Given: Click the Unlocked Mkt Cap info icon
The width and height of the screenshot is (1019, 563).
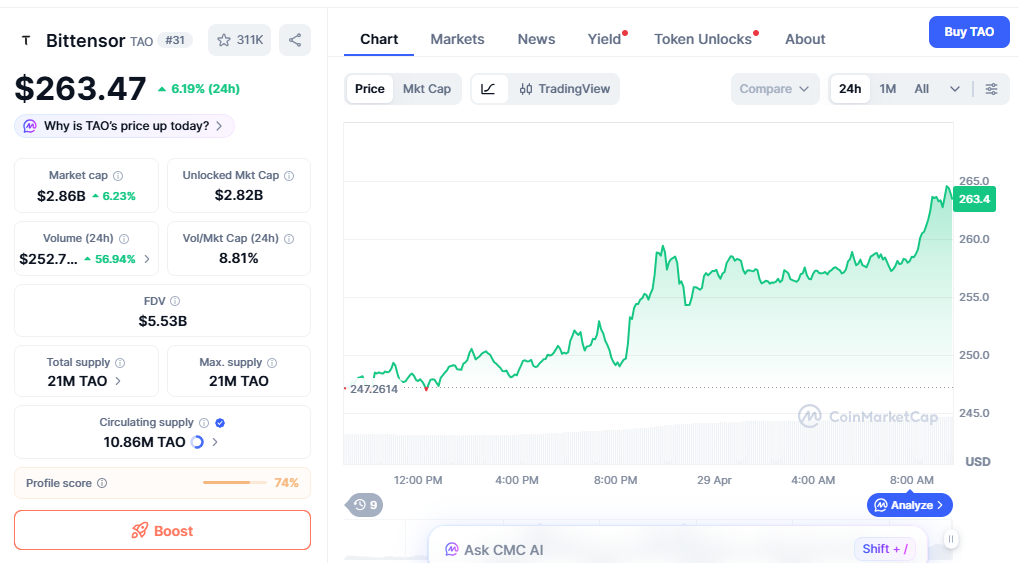Looking at the screenshot, I should pos(289,176).
